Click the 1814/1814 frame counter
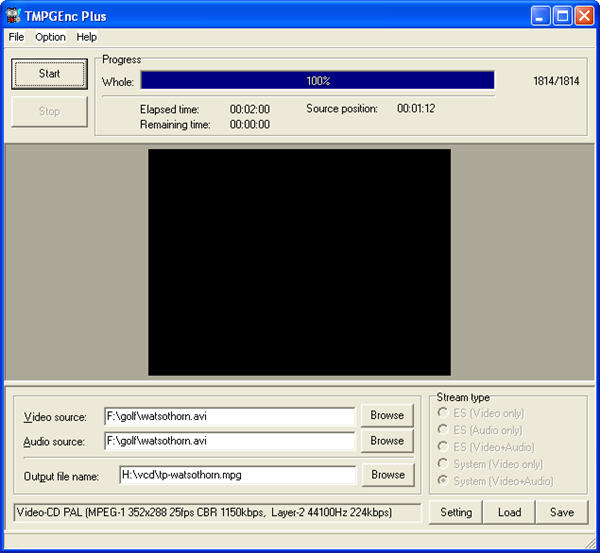Viewport: 600px width, 553px height. click(x=556, y=81)
